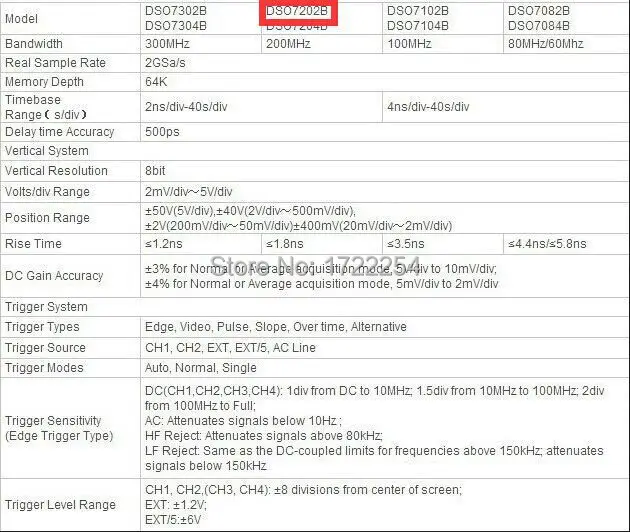
Task: Click the Volts/div Range label
Action: point(47,192)
